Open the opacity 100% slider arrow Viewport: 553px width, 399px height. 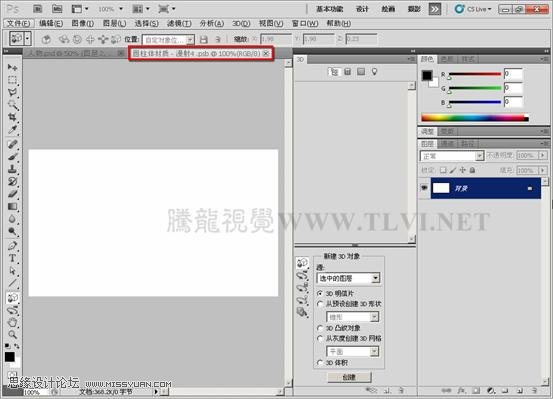click(542, 155)
